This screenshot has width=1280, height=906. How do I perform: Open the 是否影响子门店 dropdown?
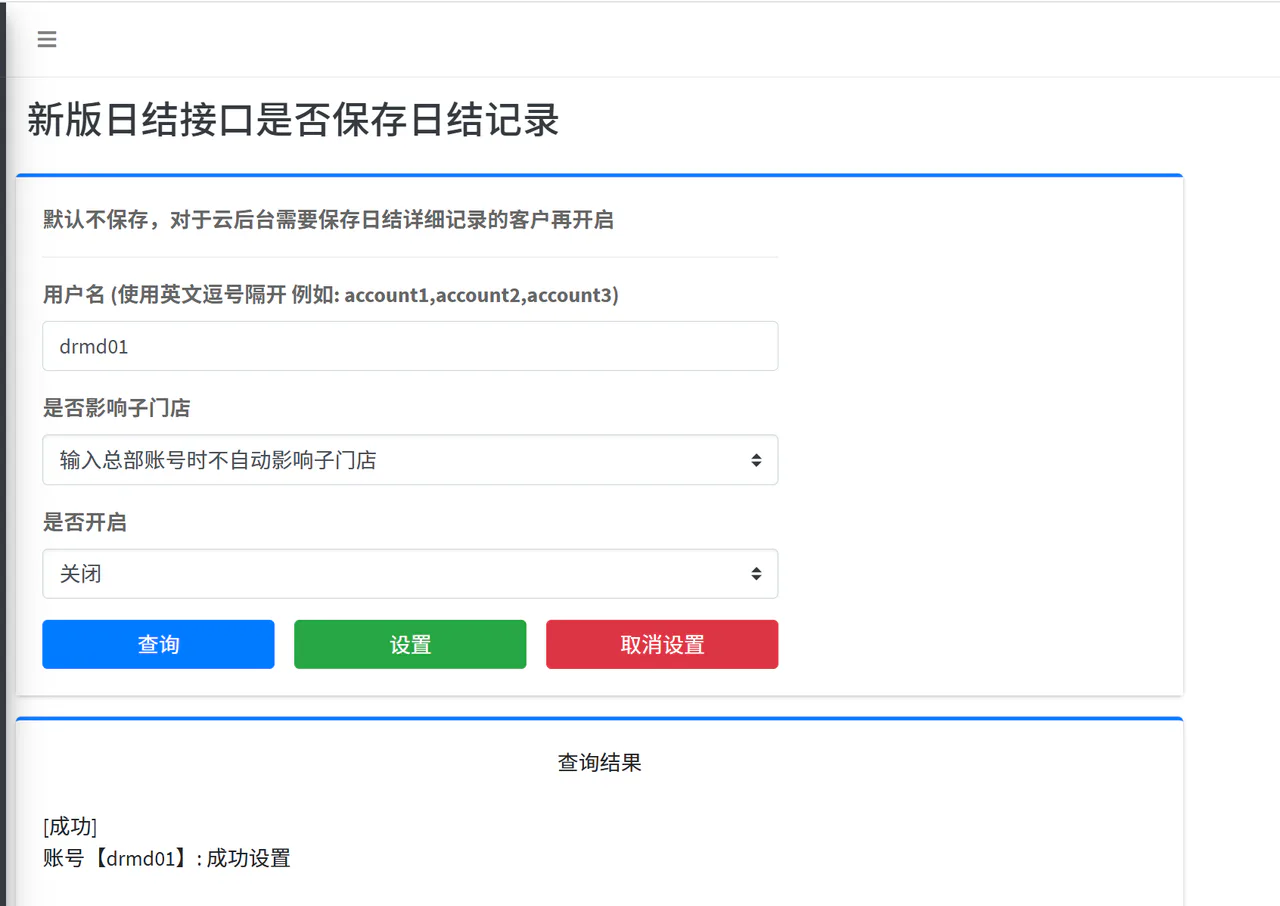(x=410, y=460)
